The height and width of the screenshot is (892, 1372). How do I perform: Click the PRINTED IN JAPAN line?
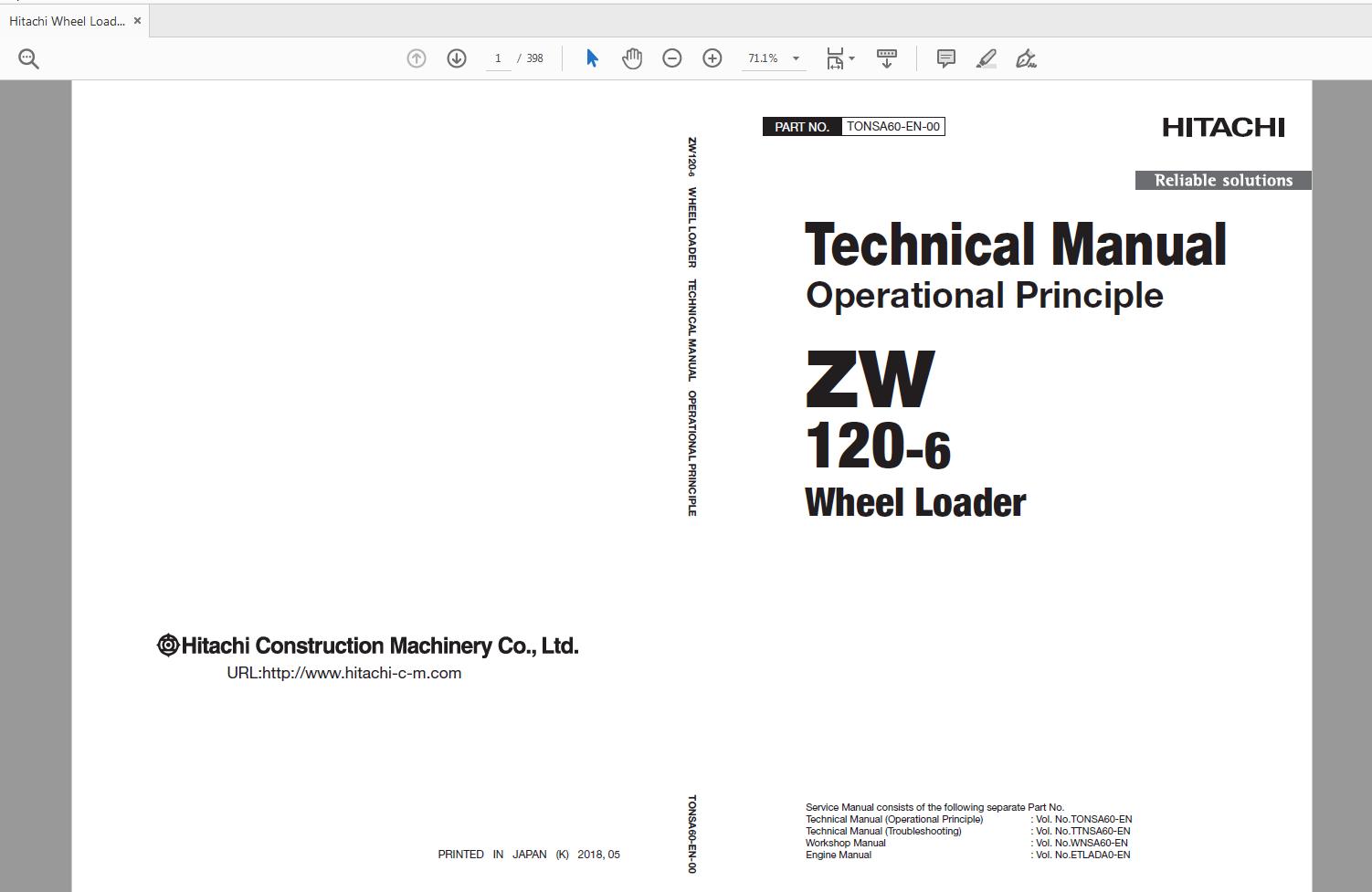[529, 855]
